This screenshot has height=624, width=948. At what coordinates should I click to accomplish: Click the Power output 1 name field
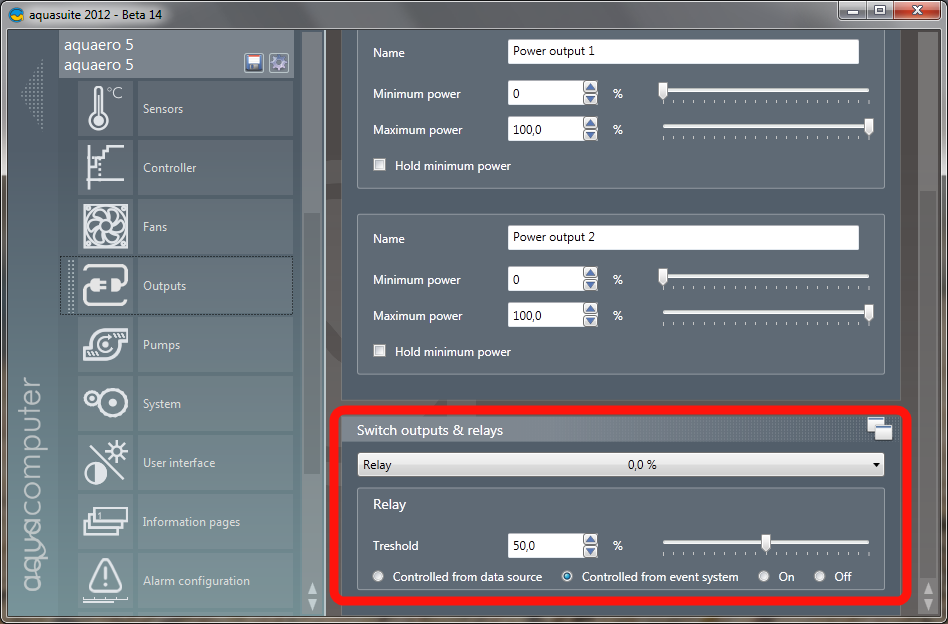coord(683,51)
